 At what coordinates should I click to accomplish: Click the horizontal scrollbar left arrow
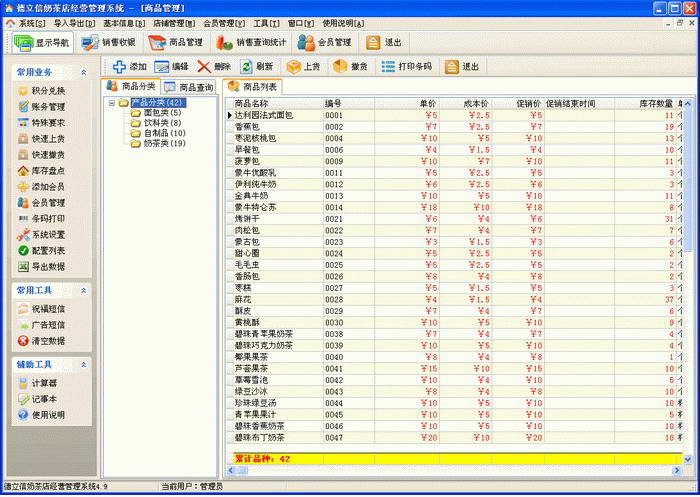click(231, 471)
